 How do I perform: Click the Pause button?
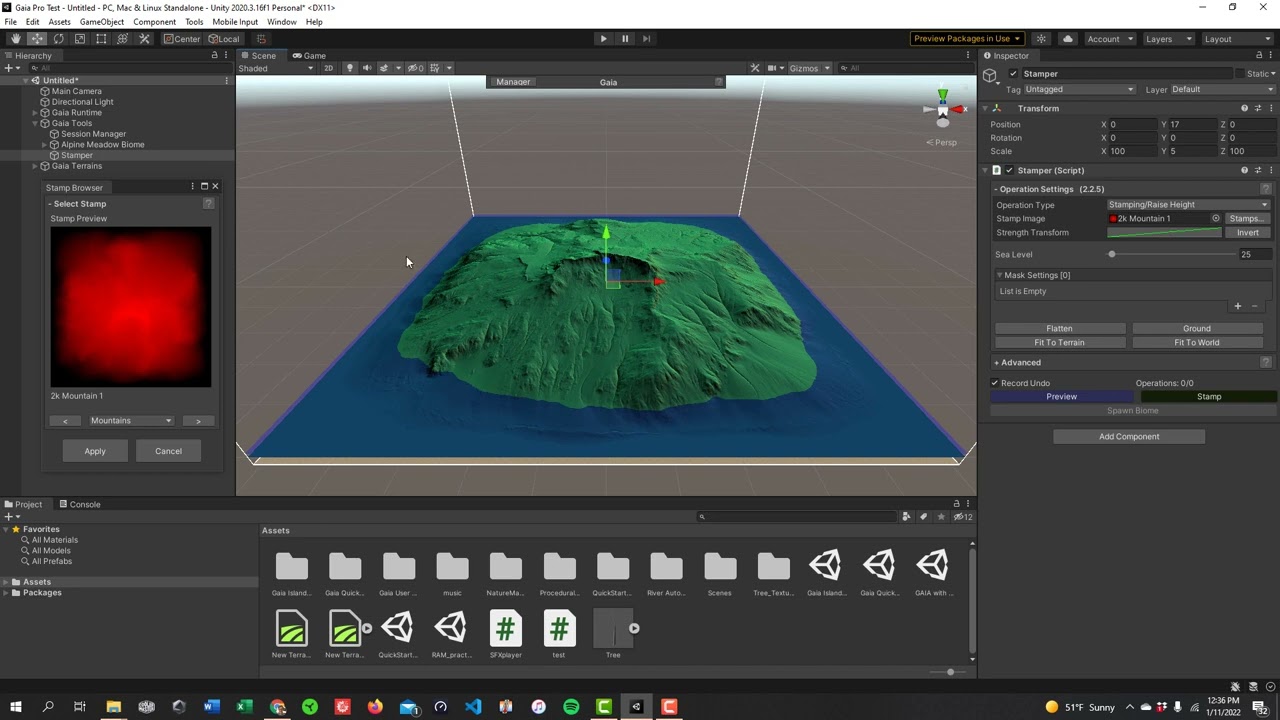[x=625, y=39]
